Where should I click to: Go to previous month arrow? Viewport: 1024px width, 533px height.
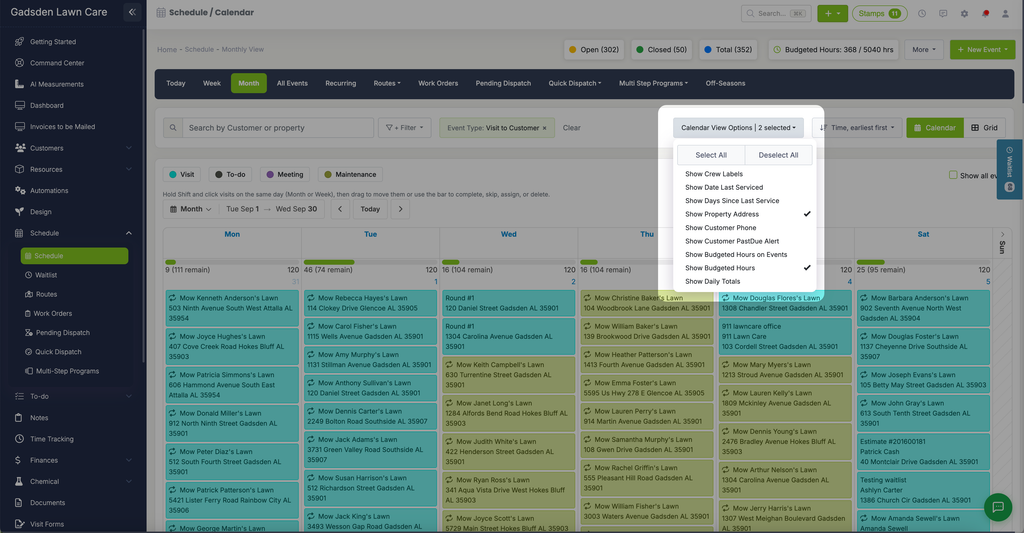pyautogui.click(x=340, y=209)
